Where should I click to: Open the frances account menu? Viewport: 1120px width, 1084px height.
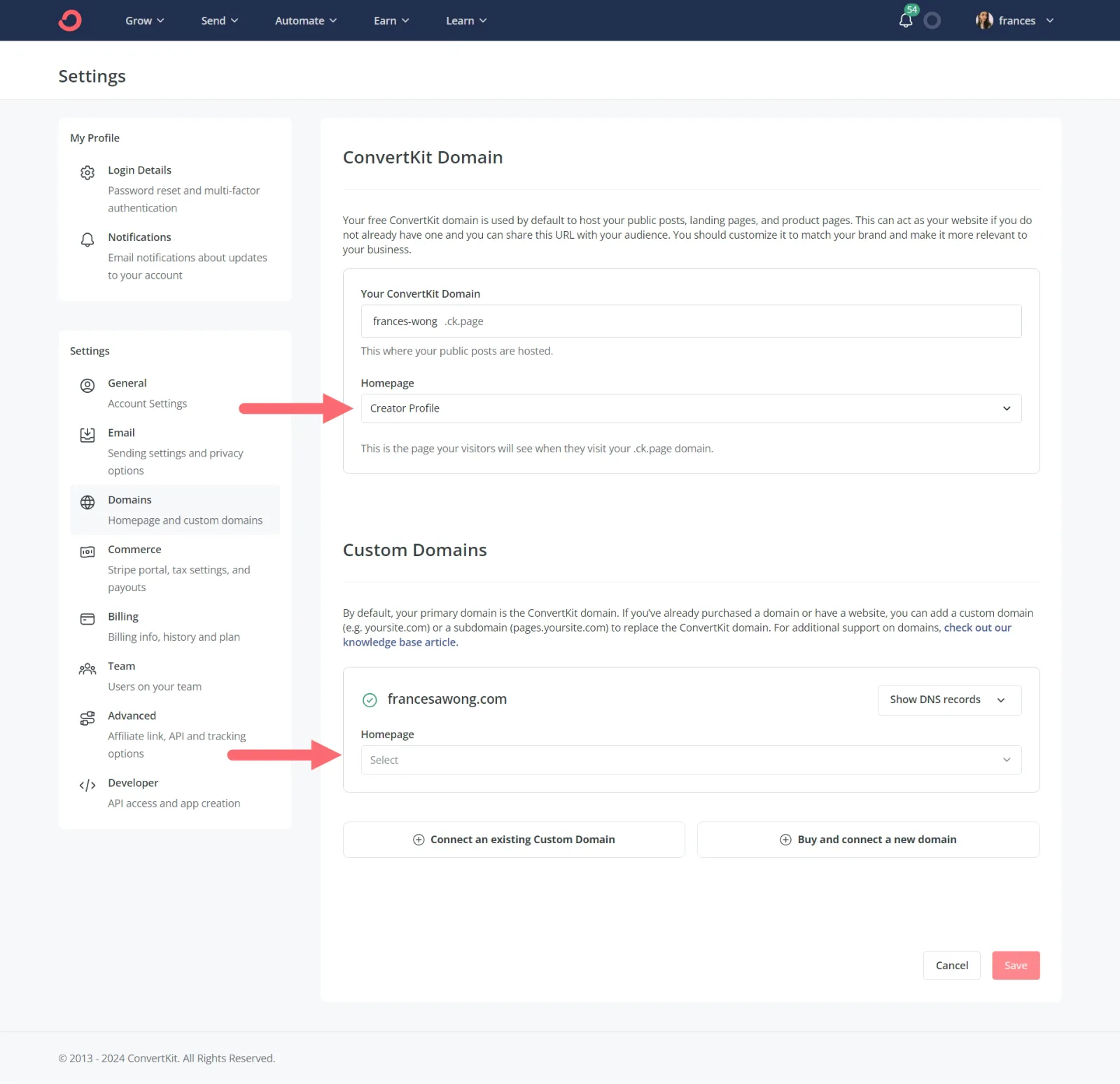coord(1015,20)
